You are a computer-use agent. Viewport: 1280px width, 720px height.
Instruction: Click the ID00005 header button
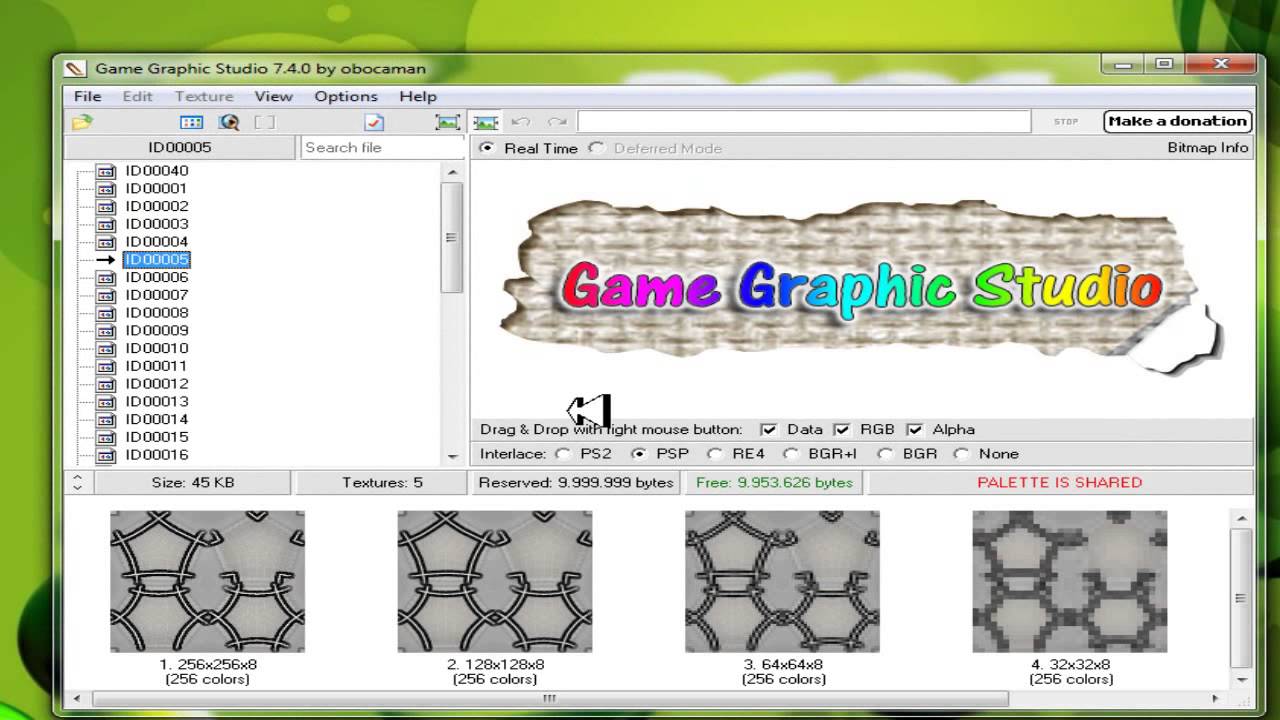coord(180,147)
